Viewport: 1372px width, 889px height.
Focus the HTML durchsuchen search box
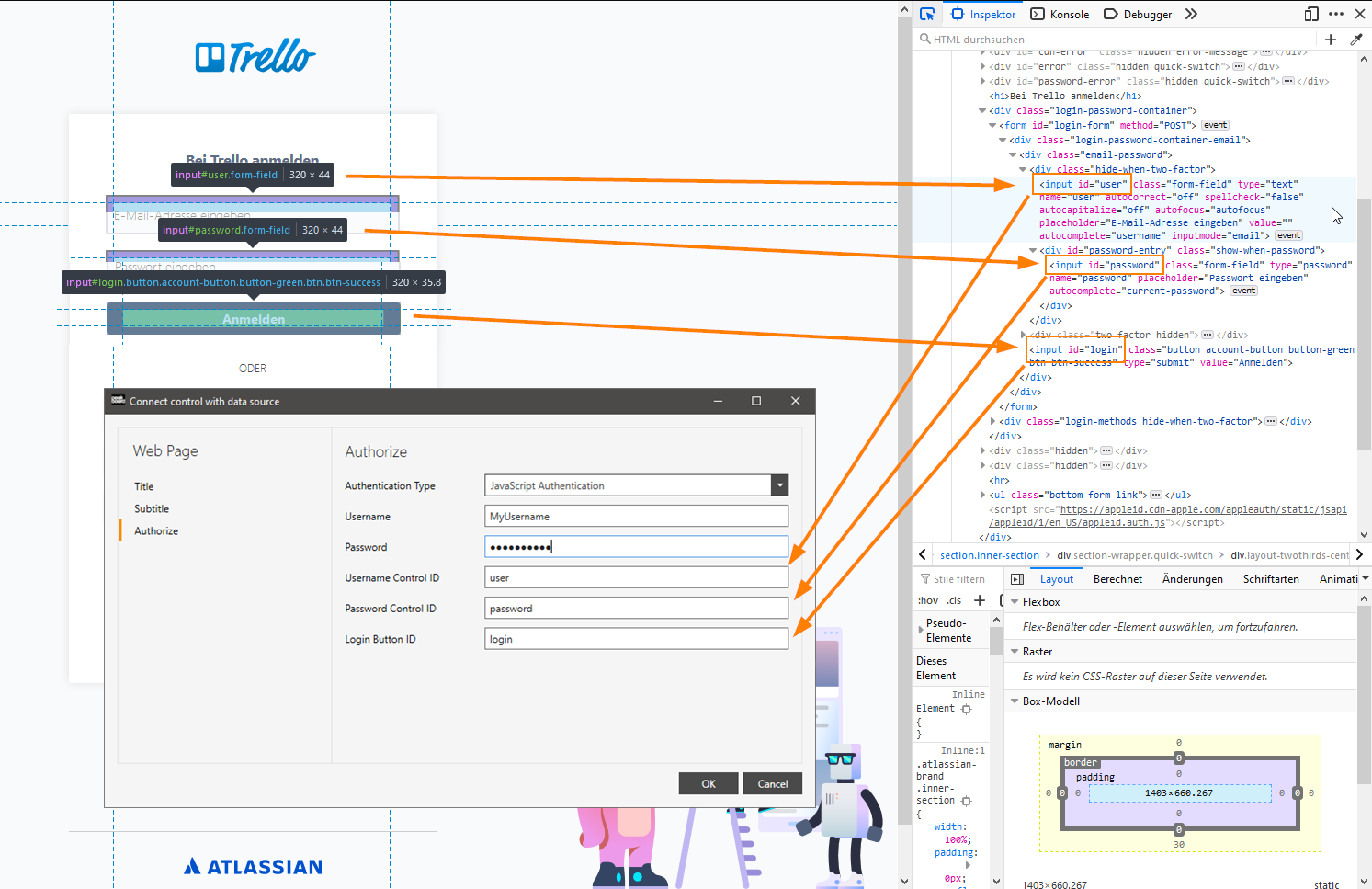coord(1117,39)
